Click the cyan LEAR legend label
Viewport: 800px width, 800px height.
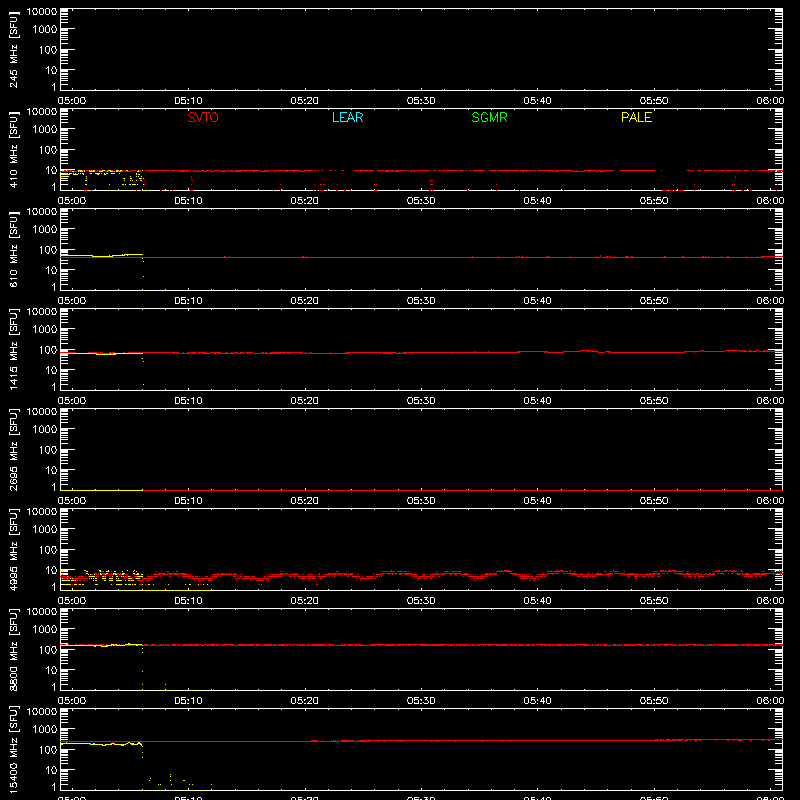347,117
